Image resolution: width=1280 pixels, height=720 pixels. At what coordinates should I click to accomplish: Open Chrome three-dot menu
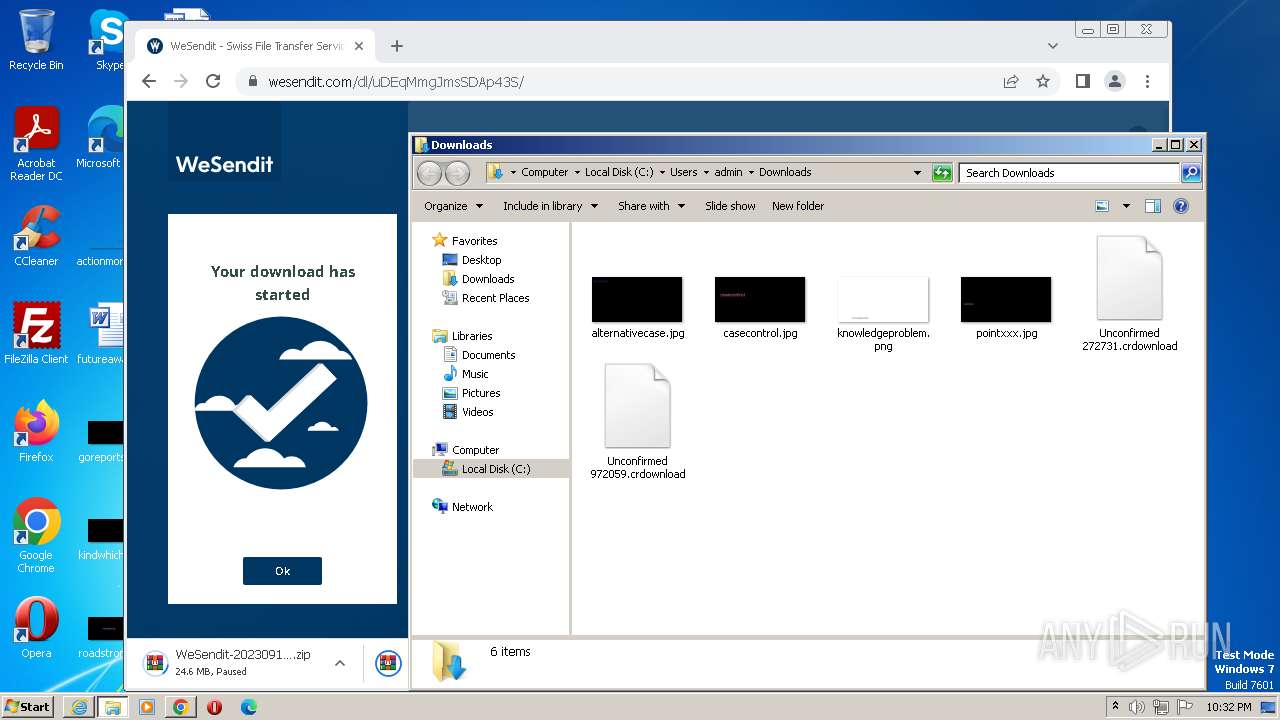(x=1147, y=82)
